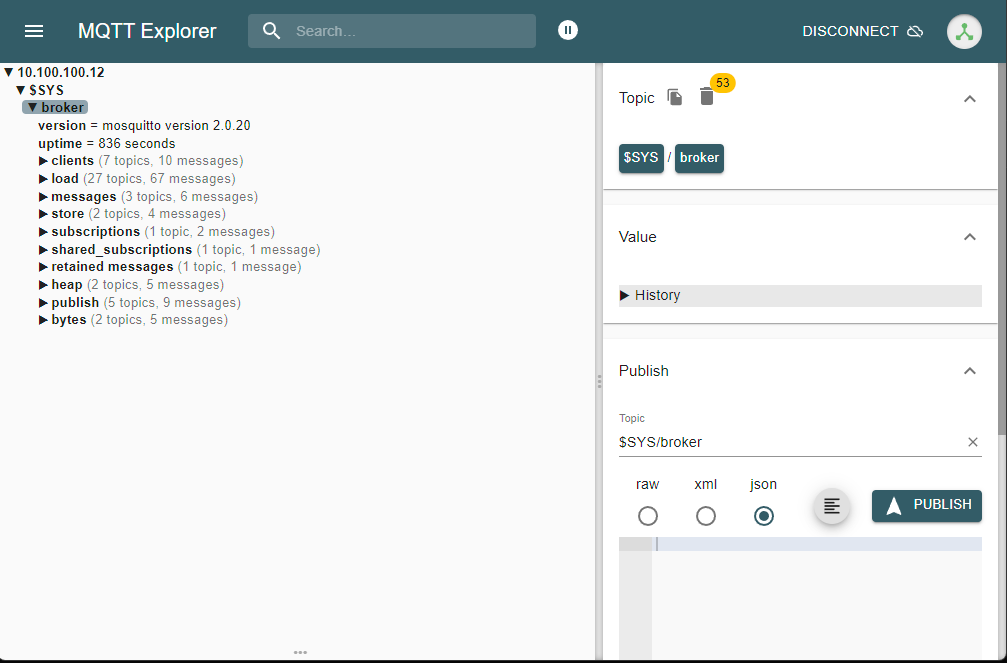The height and width of the screenshot is (663, 1007).
Task: Copy the topic to the clipboard
Action: tap(674, 97)
